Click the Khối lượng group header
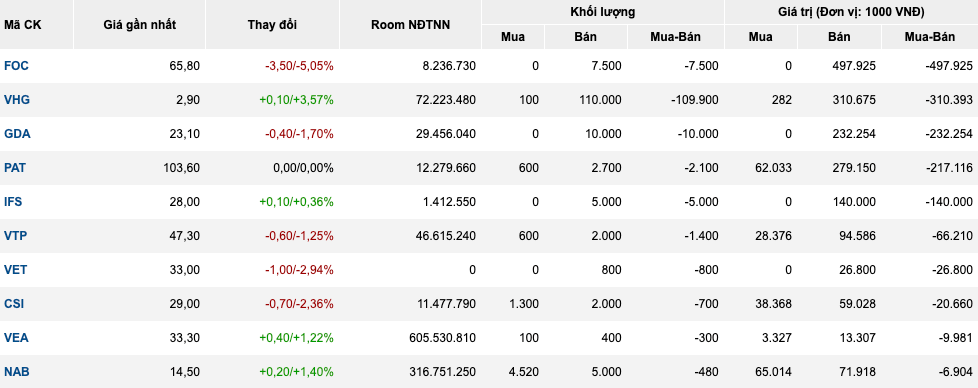 (x=603, y=12)
